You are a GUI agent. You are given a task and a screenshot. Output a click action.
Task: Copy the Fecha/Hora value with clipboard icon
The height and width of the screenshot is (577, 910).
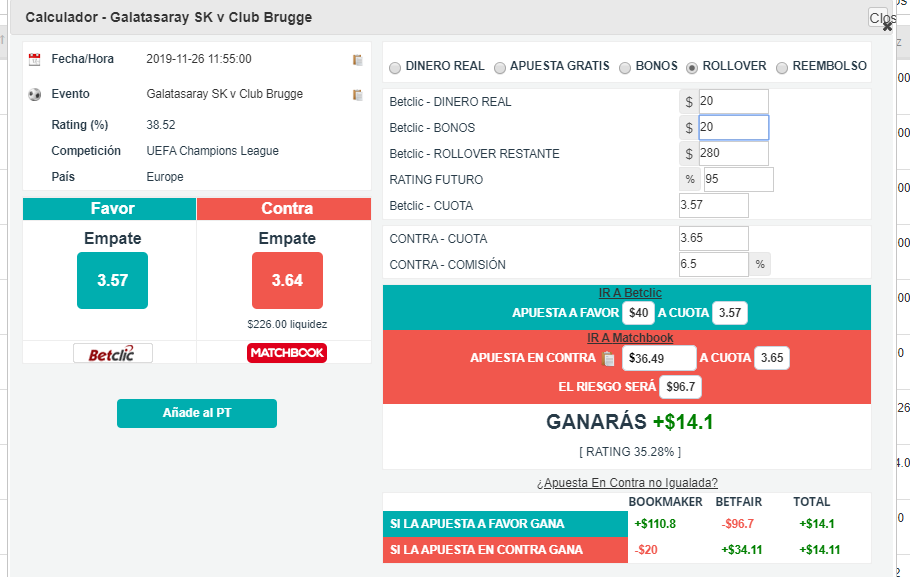pos(358,60)
